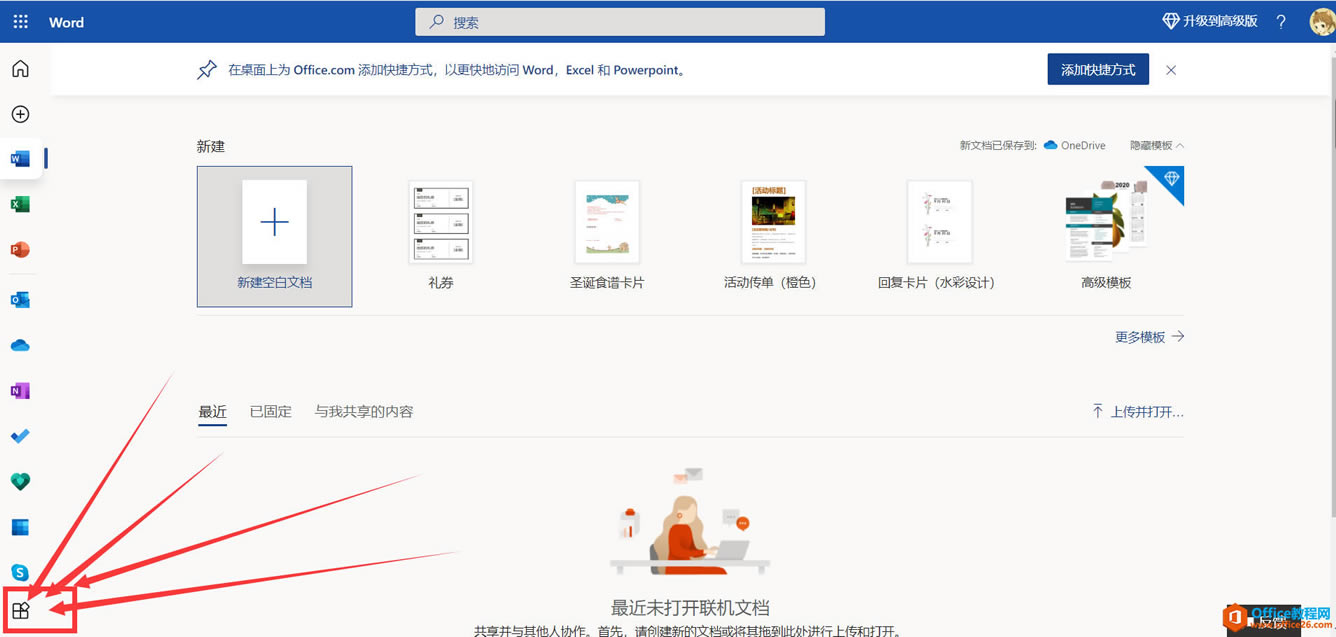The image size is (1336, 637).
Task: Open Excel from the sidebar
Action: pos(20,204)
